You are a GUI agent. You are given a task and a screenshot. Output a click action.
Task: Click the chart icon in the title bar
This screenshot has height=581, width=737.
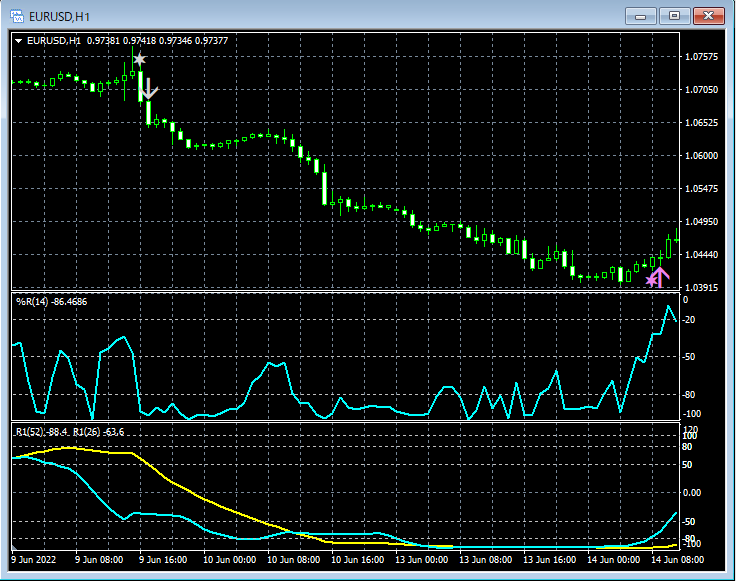(x=19, y=16)
